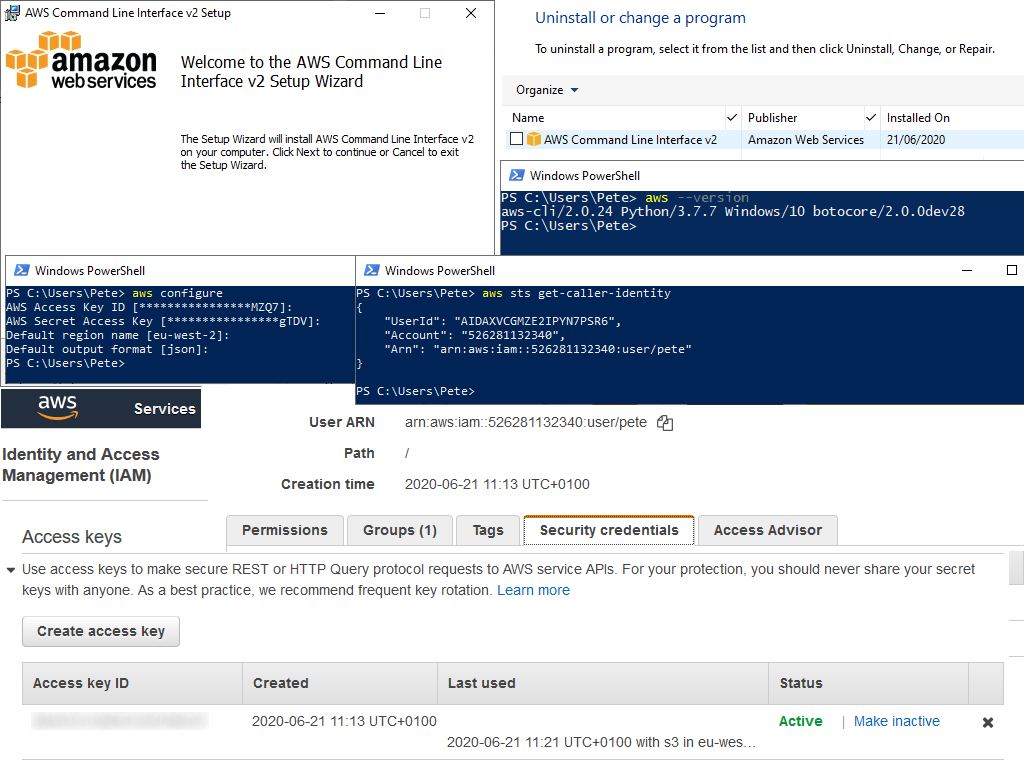Check the AWS Command Line Interface v2 checkbox

click(x=517, y=139)
